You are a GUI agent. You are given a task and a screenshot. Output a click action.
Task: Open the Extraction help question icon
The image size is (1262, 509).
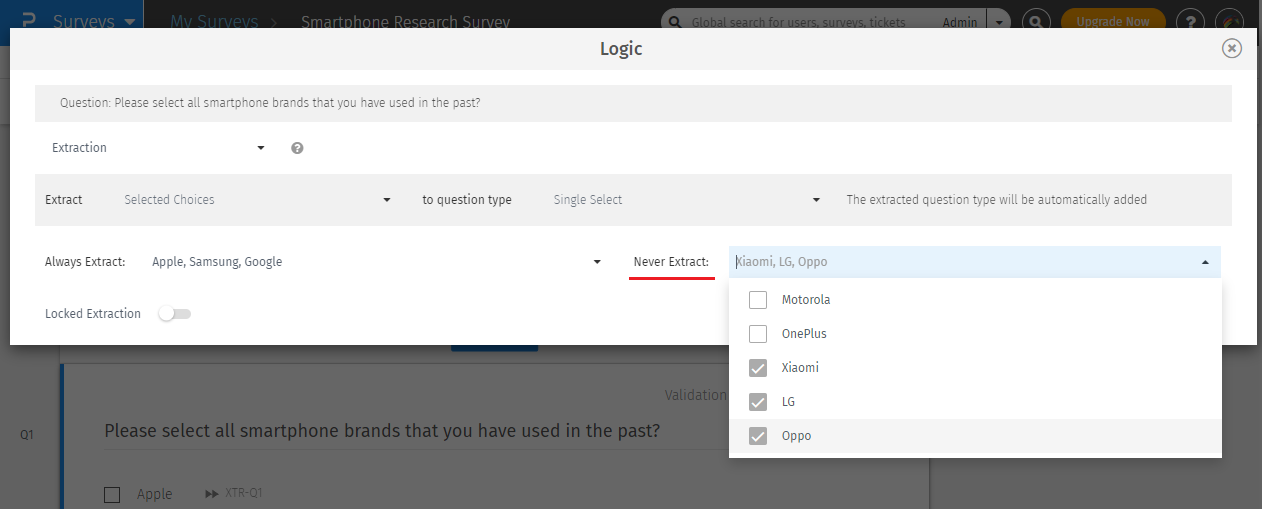(x=297, y=148)
